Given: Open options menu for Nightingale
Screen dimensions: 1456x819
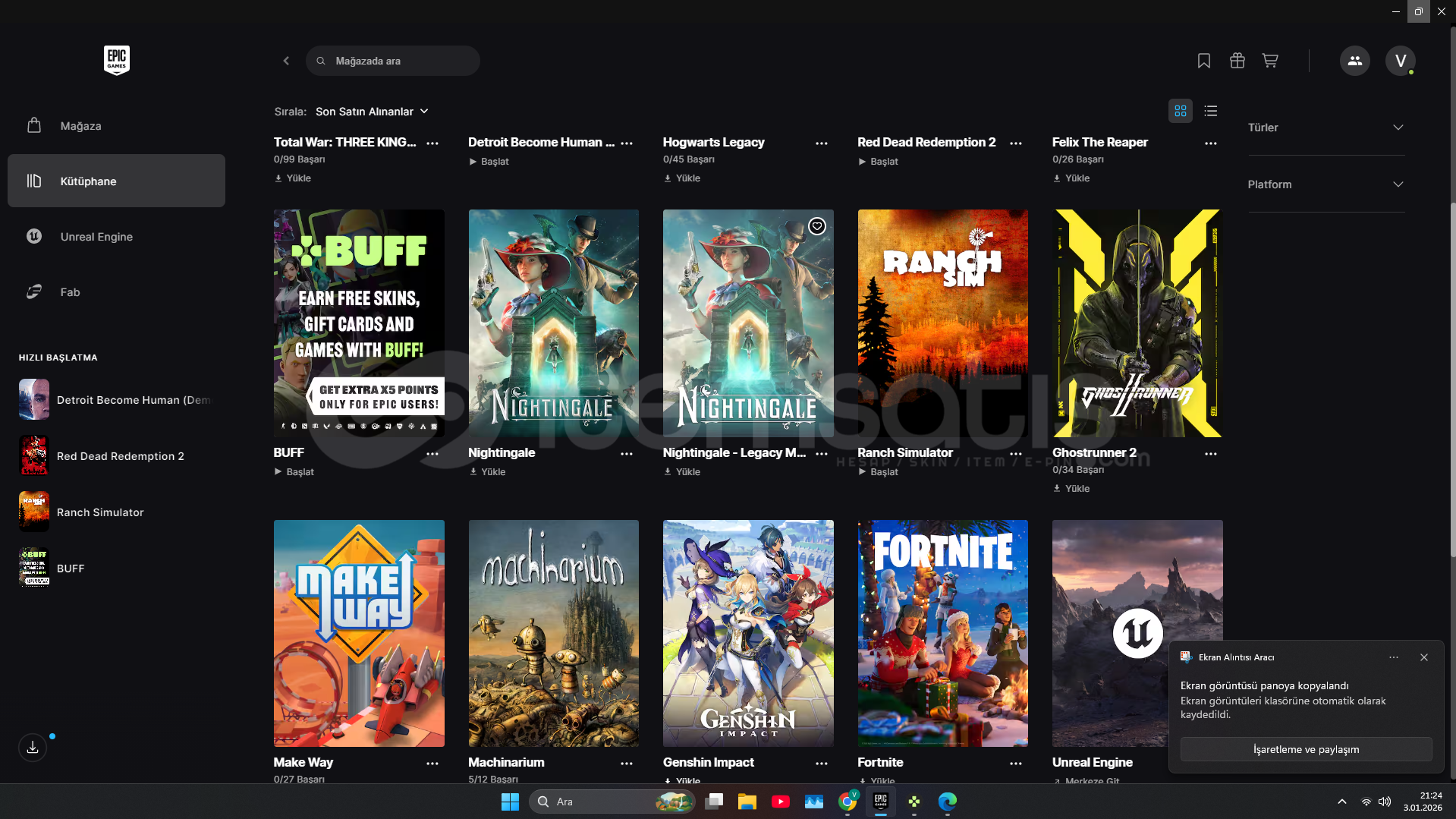Looking at the screenshot, I should click(x=627, y=453).
